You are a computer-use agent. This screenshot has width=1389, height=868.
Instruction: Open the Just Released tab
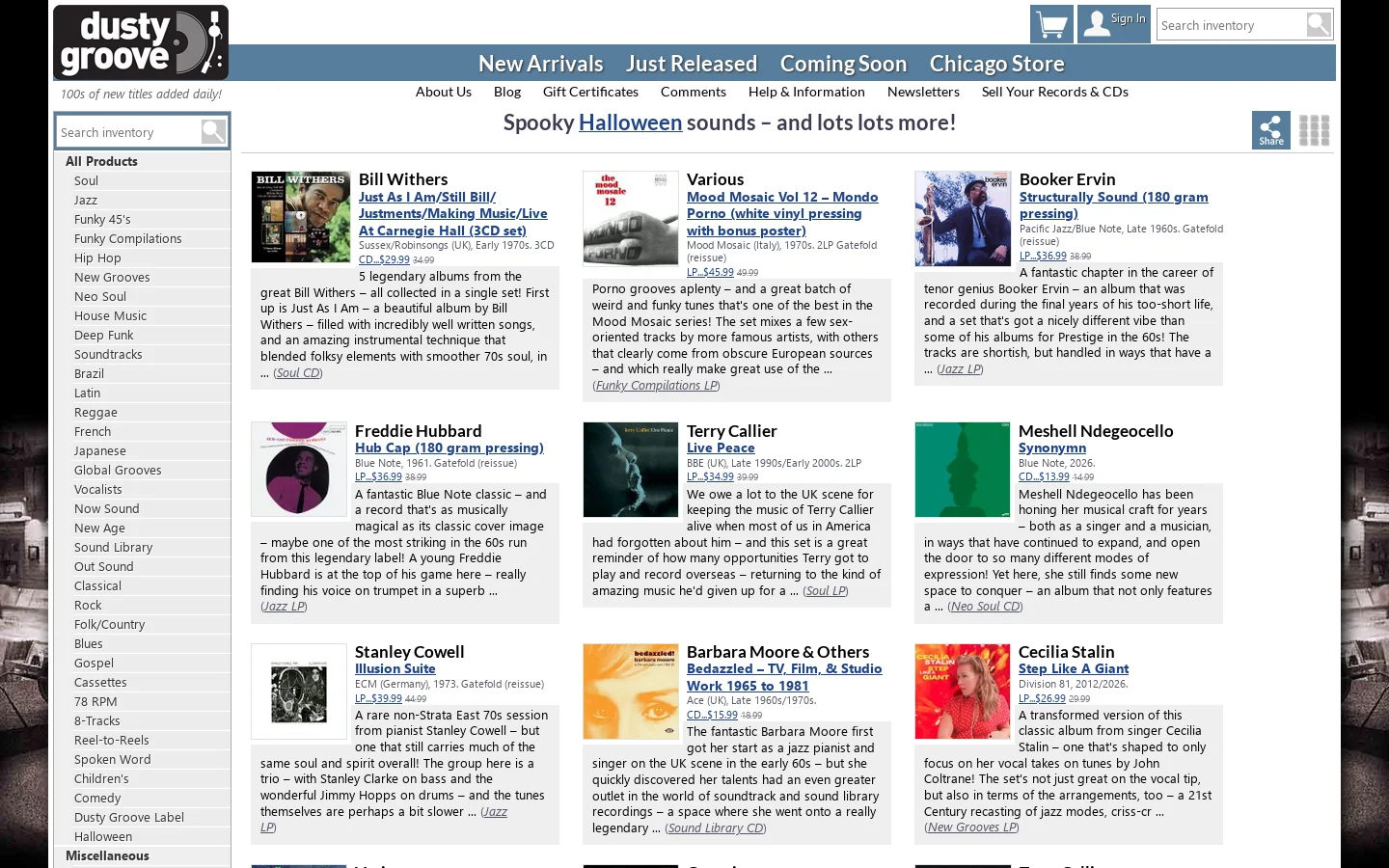click(692, 64)
